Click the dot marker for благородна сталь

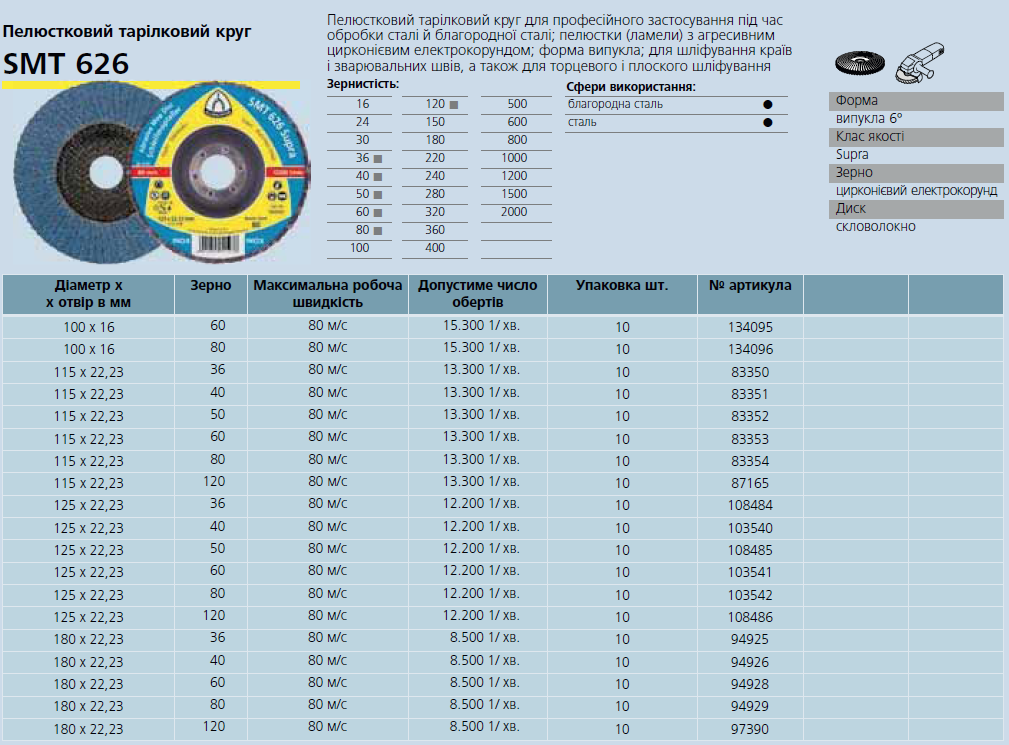tap(767, 105)
